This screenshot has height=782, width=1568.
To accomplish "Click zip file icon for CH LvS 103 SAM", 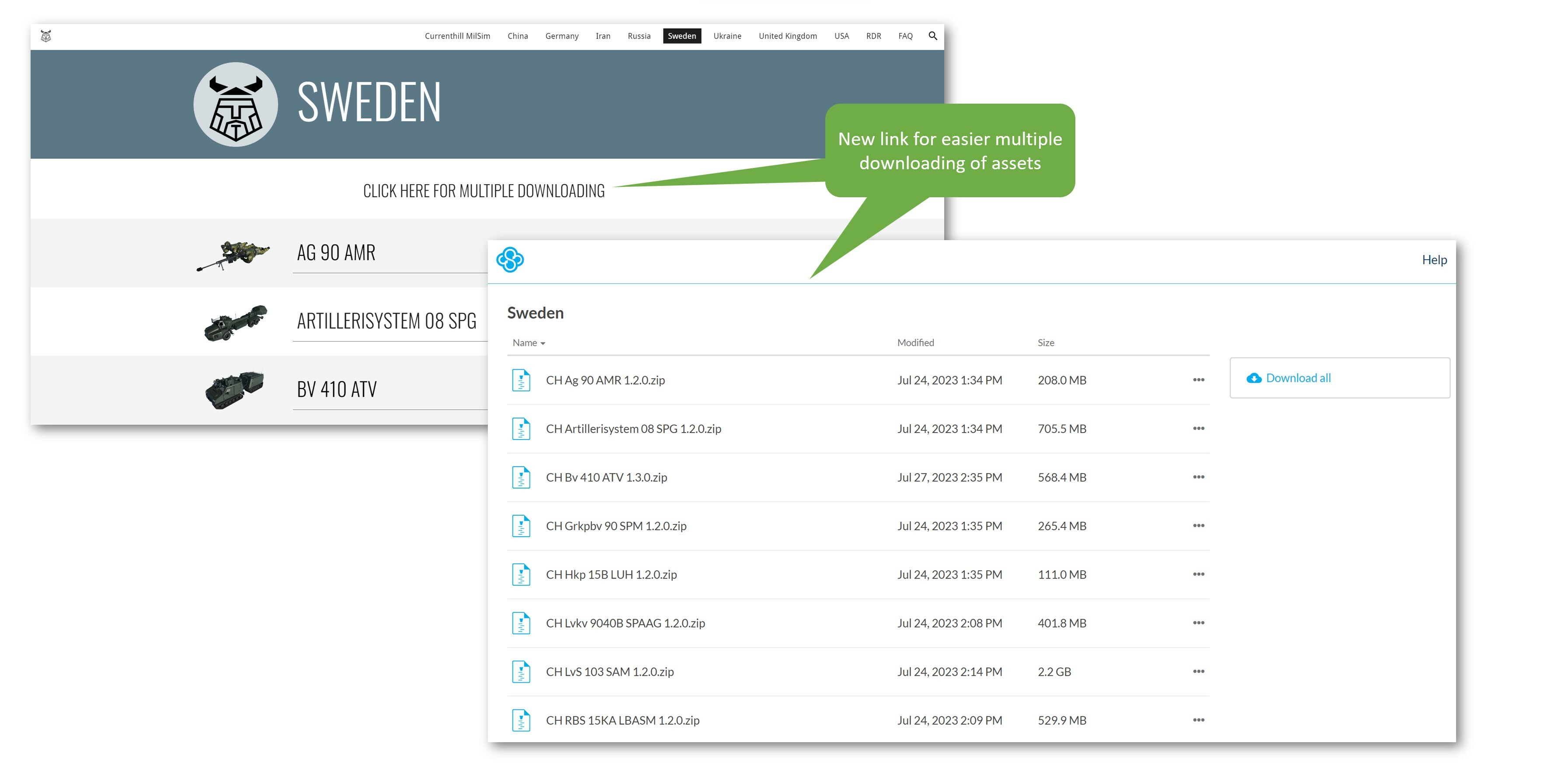I will click(x=521, y=672).
